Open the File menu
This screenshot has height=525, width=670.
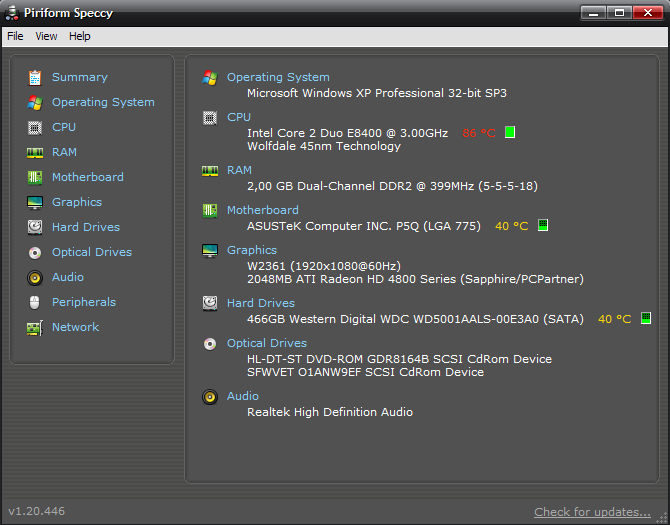click(x=15, y=36)
